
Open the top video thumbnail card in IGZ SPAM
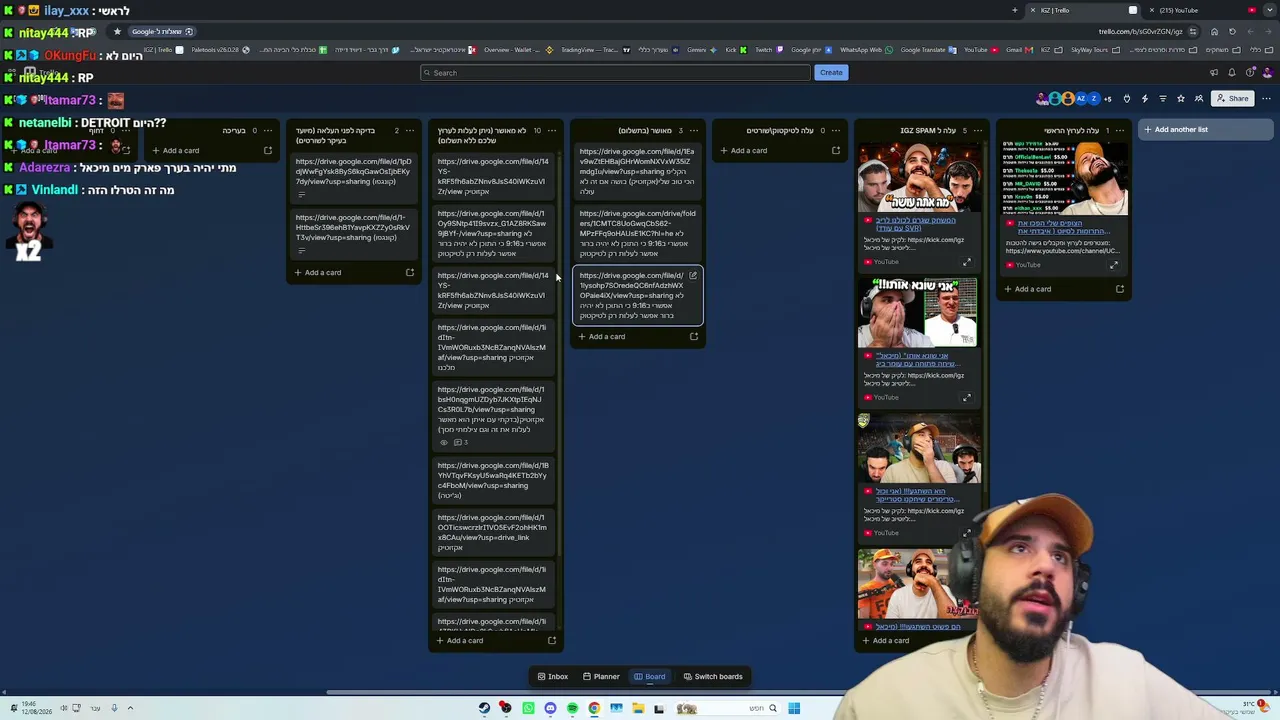coord(918,206)
